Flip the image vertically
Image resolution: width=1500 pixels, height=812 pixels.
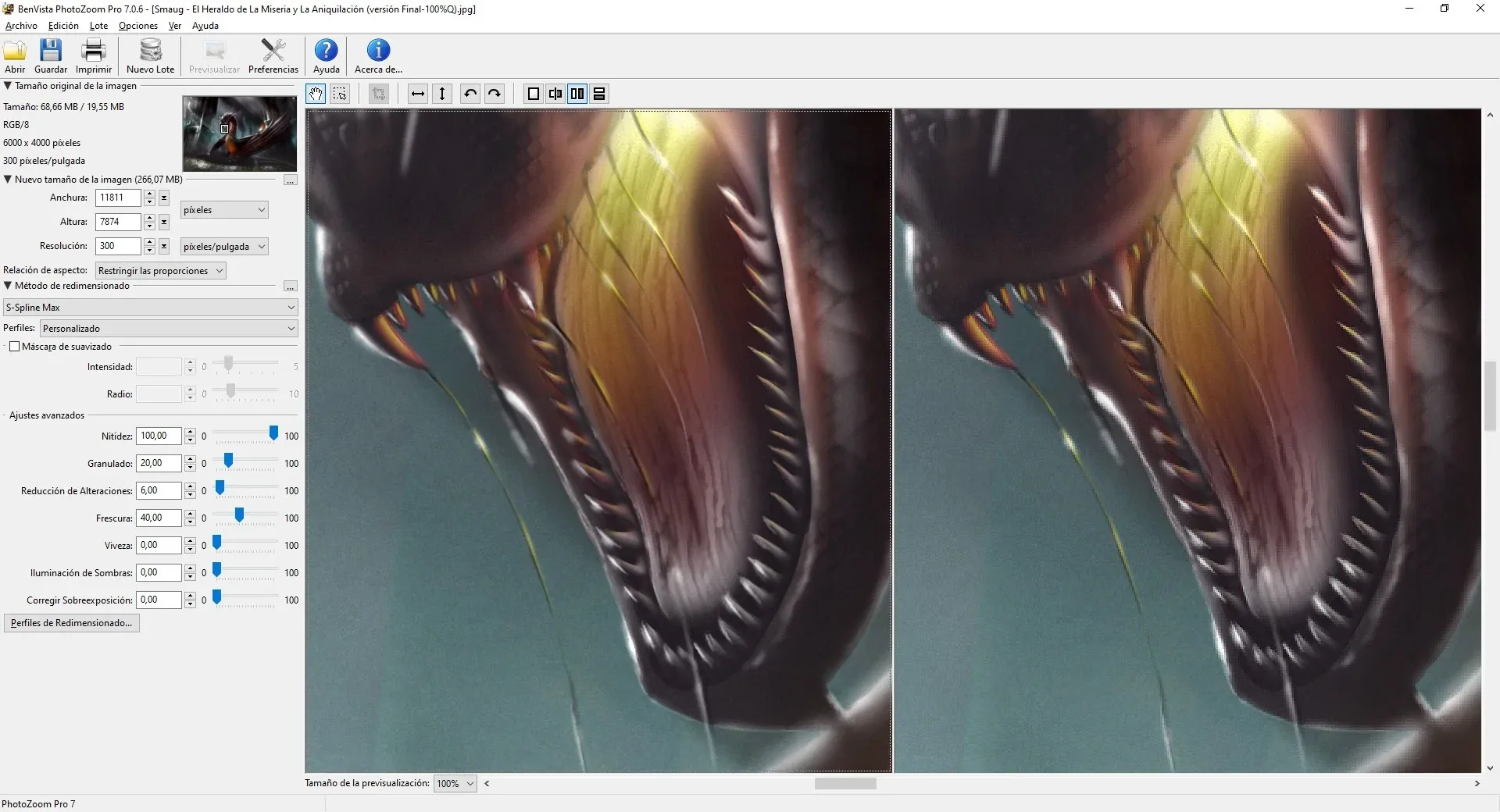pos(442,94)
